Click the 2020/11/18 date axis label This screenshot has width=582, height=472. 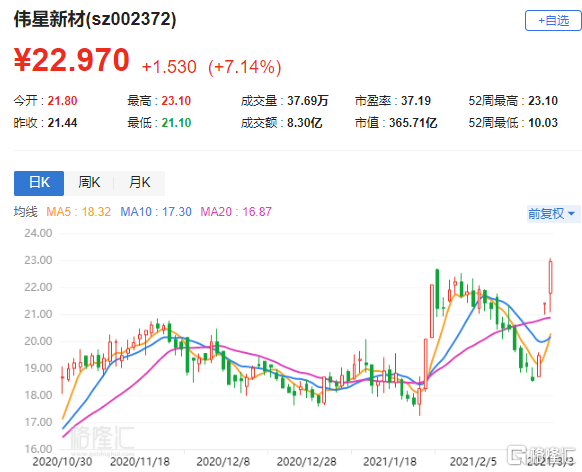(x=140, y=462)
